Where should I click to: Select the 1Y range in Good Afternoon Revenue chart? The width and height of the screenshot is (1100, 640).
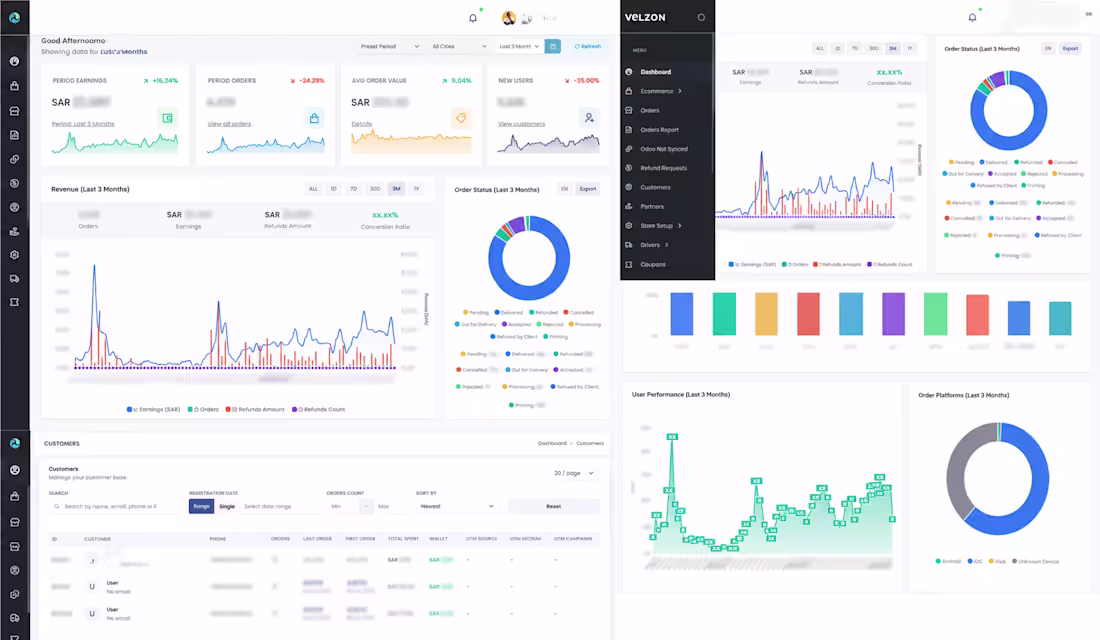point(417,189)
